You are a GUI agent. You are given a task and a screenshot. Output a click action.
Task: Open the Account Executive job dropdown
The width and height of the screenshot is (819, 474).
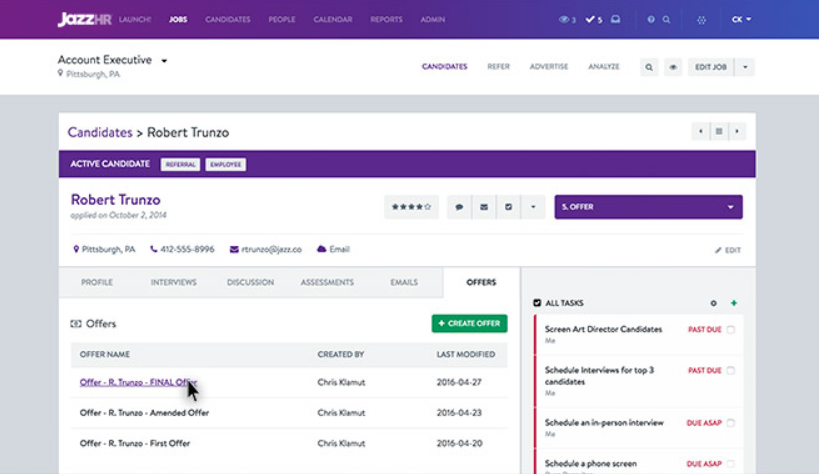164,61
